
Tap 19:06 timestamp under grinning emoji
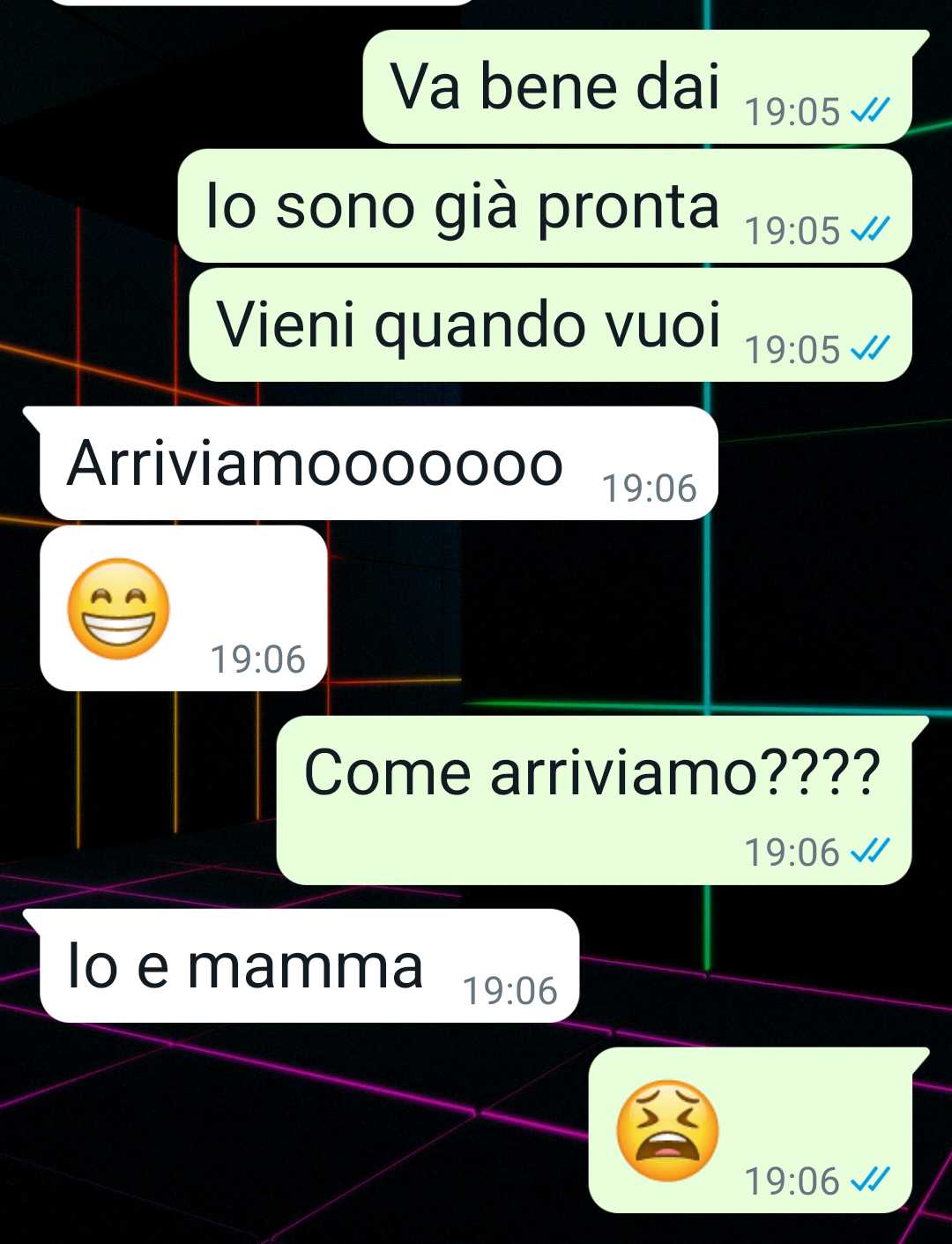click(x=257, y=659)
